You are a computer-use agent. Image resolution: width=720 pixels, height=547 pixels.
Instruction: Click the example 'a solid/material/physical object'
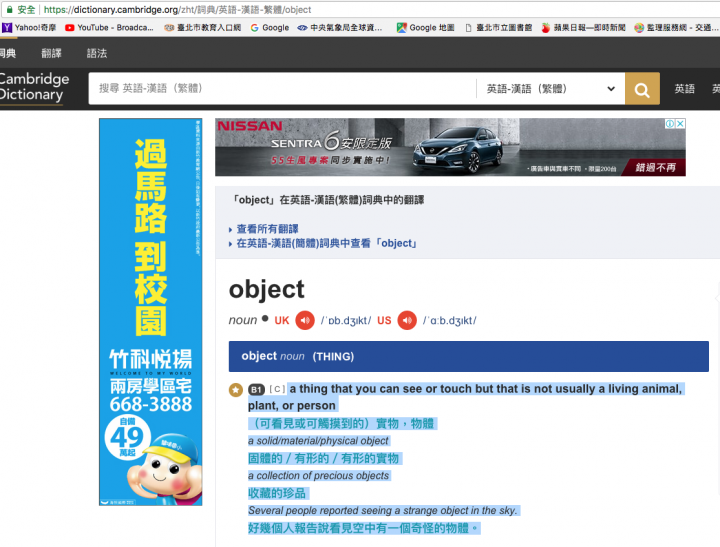[318, 441]
